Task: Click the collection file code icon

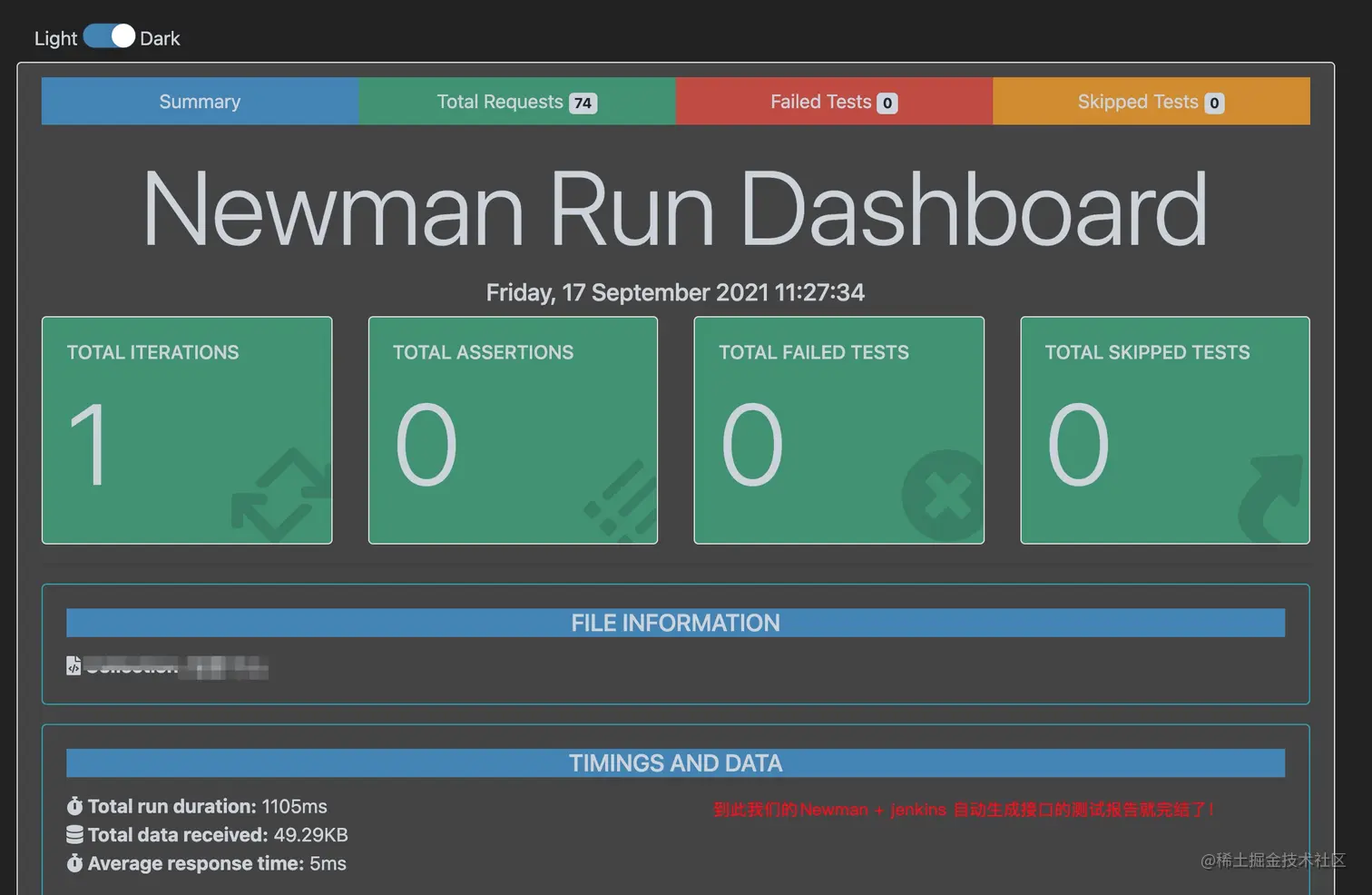Action: coord(73,666)
